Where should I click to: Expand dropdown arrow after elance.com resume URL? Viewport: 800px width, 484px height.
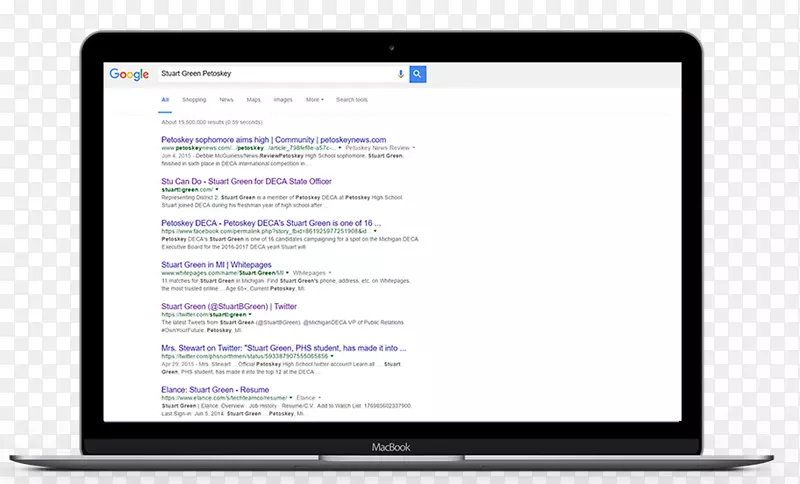click(x=291, y=398)
